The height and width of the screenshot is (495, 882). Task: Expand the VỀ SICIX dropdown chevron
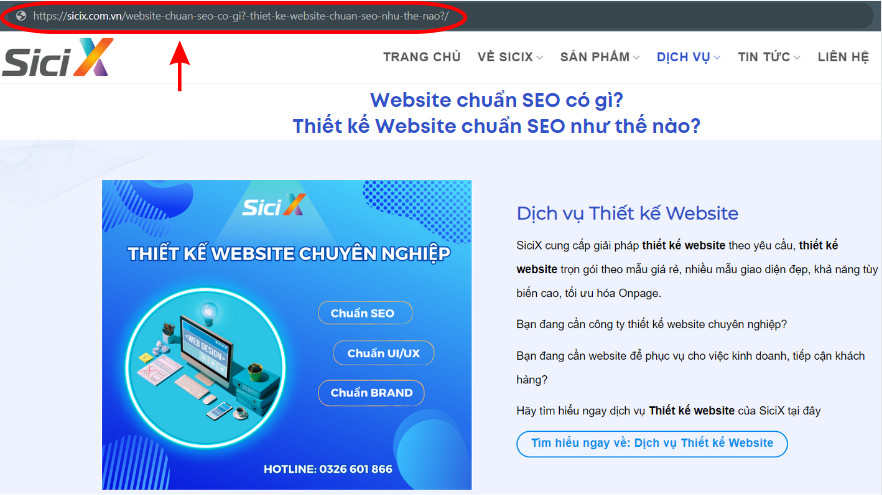coord(540,57)
